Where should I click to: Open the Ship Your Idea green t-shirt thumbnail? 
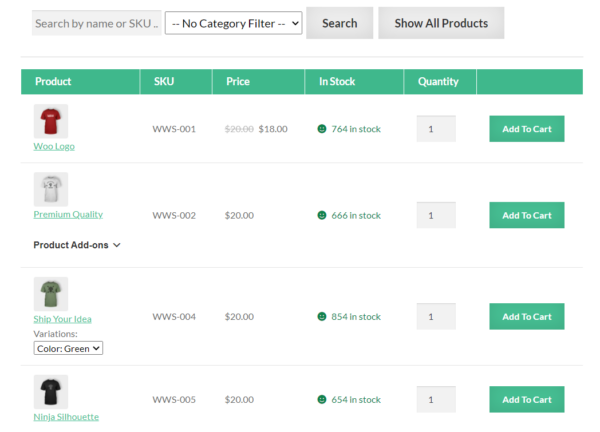(x=51, y=294)
